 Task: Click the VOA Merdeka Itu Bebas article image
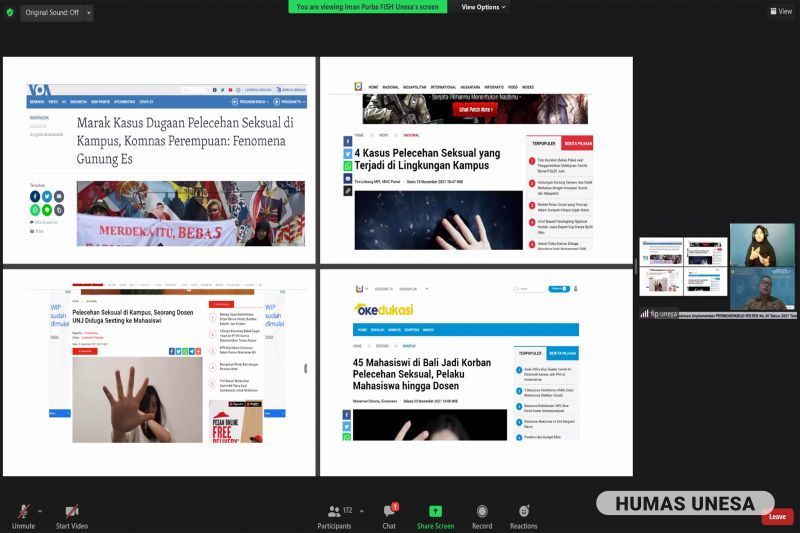coord(191,213)
